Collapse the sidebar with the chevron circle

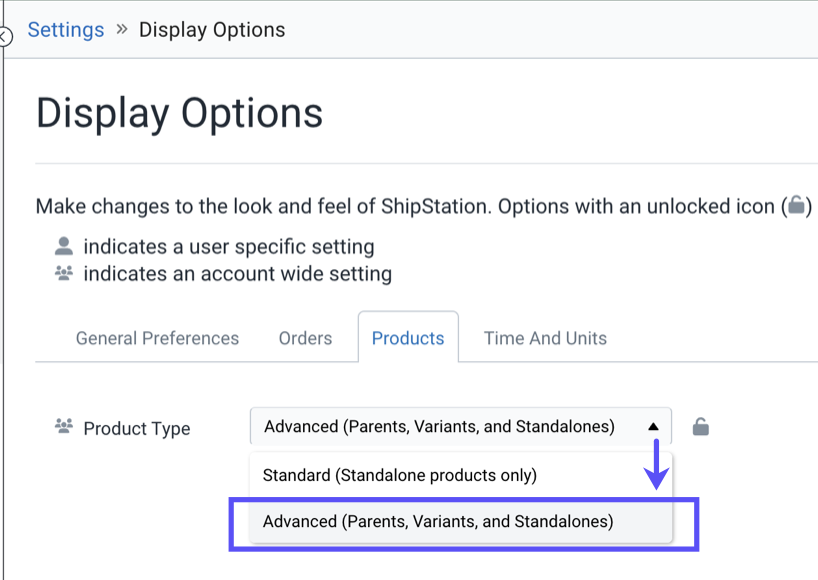(4, 37)
